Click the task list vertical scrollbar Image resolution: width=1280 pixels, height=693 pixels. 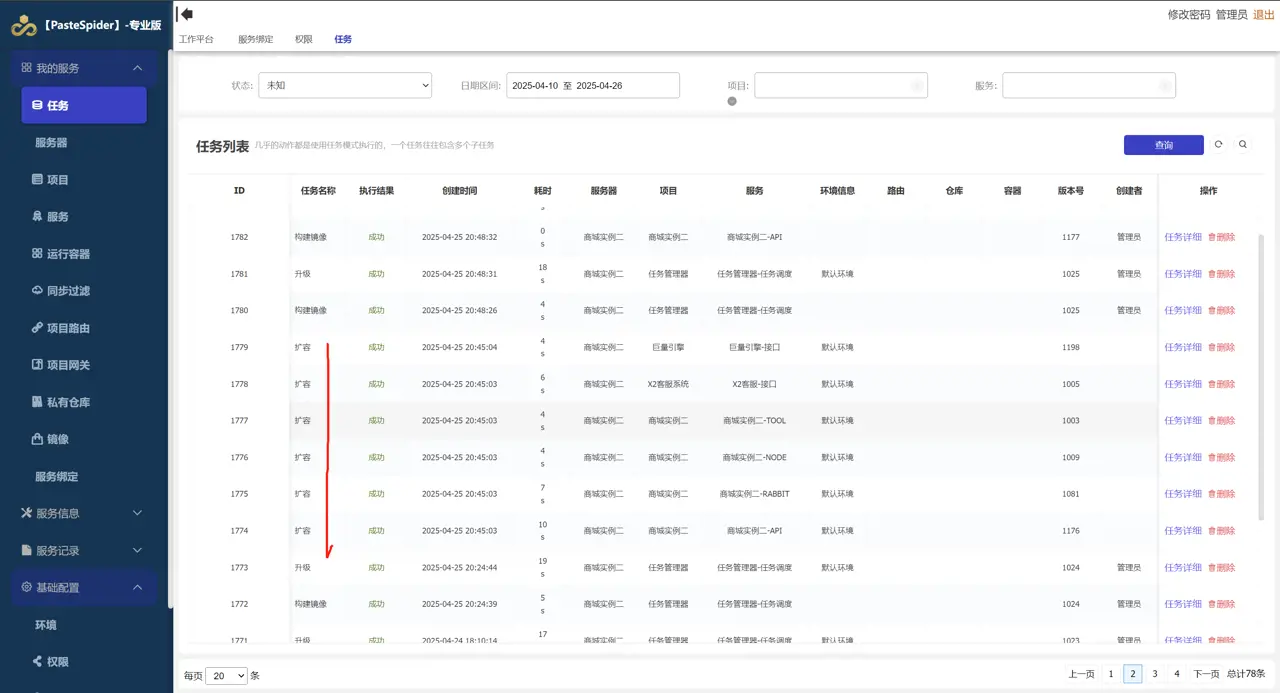(1260, 378)
